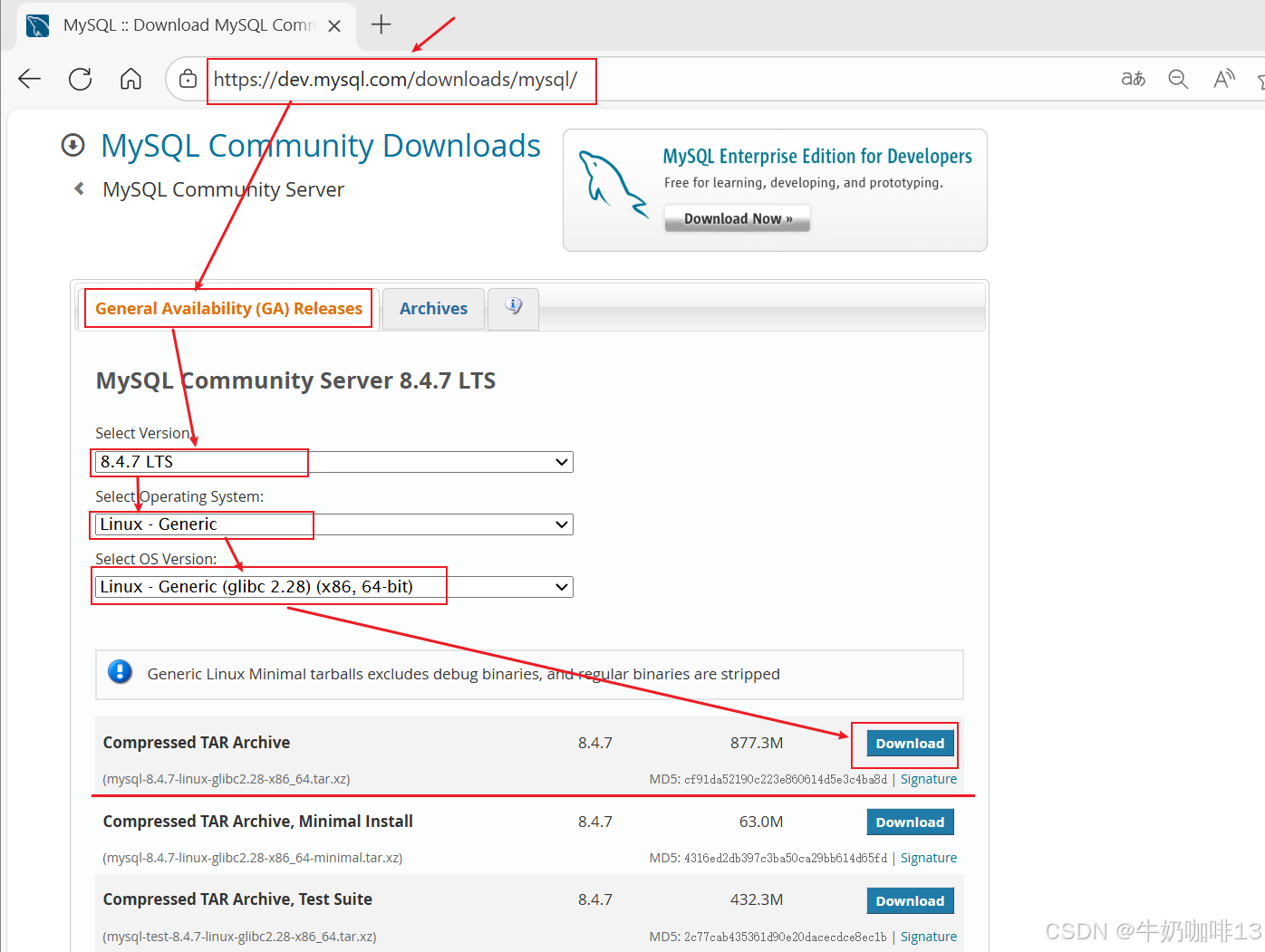Image resolution: width=1265 pixels, height=952 pixels.
Task: View site info via lock icon
Action: point(188,79)
